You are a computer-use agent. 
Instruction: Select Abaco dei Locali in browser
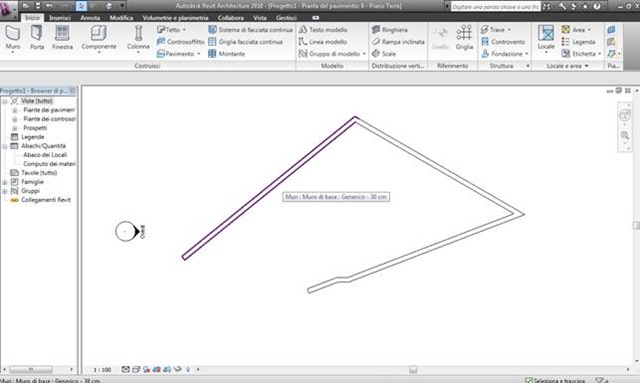[45, 155]
